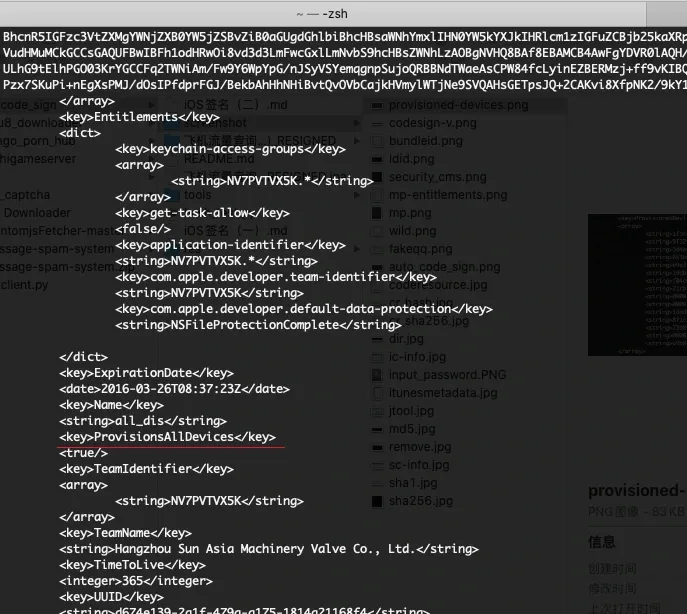Click the integer 365 line

(136, 581)
